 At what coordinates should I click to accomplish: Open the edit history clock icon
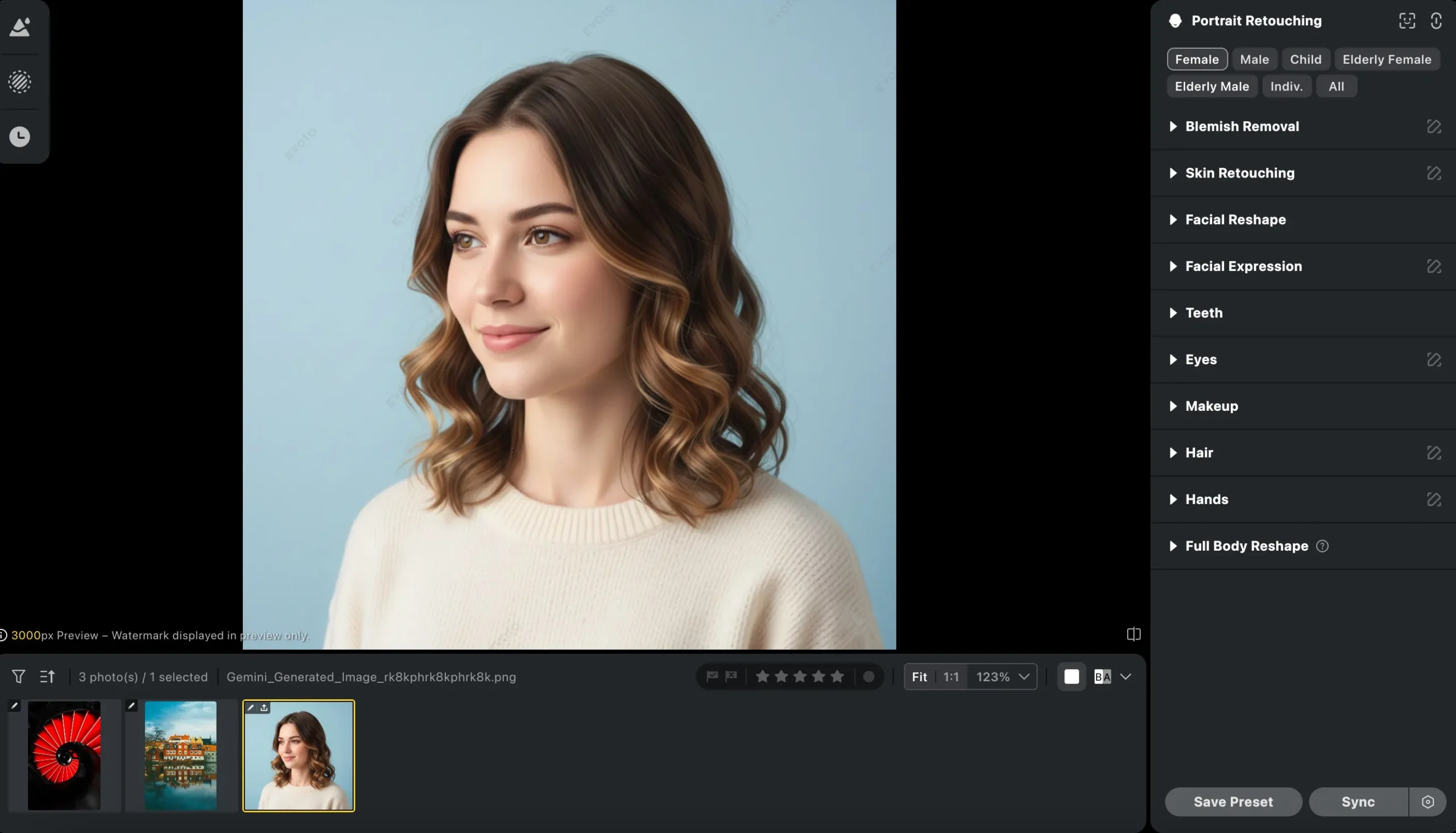[x=20, y=136]
